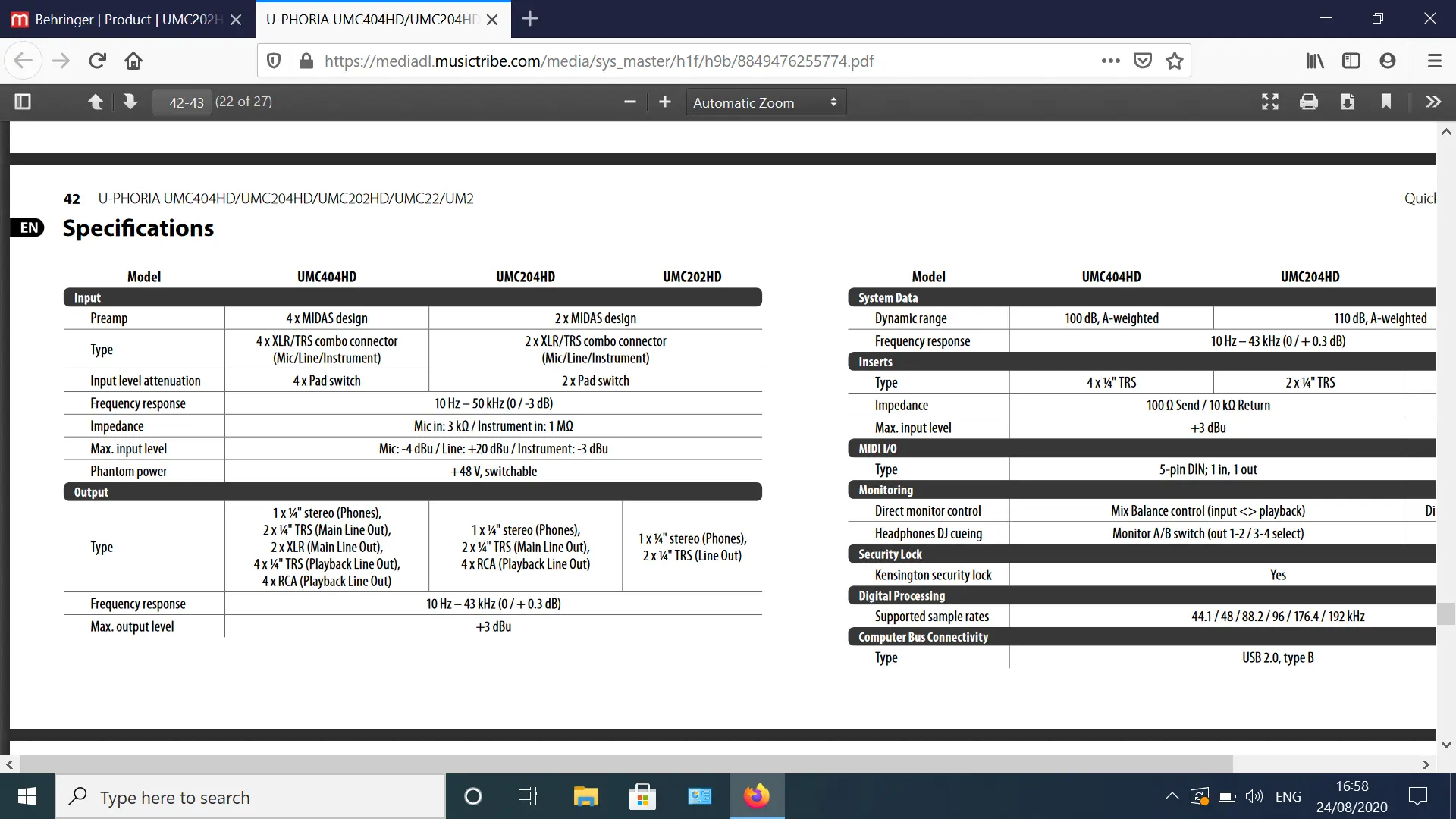Open the Automatic Zoom dropdown

click(x=766, y=102)
